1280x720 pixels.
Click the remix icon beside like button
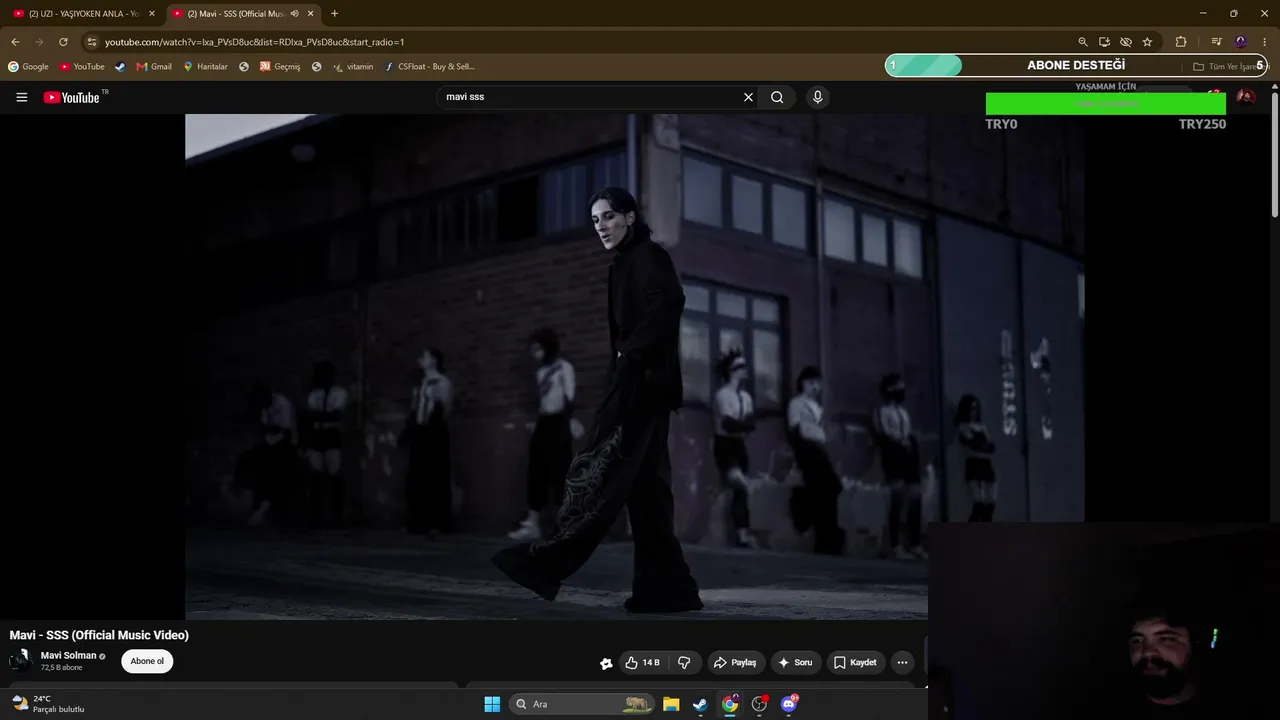[606, 663]
